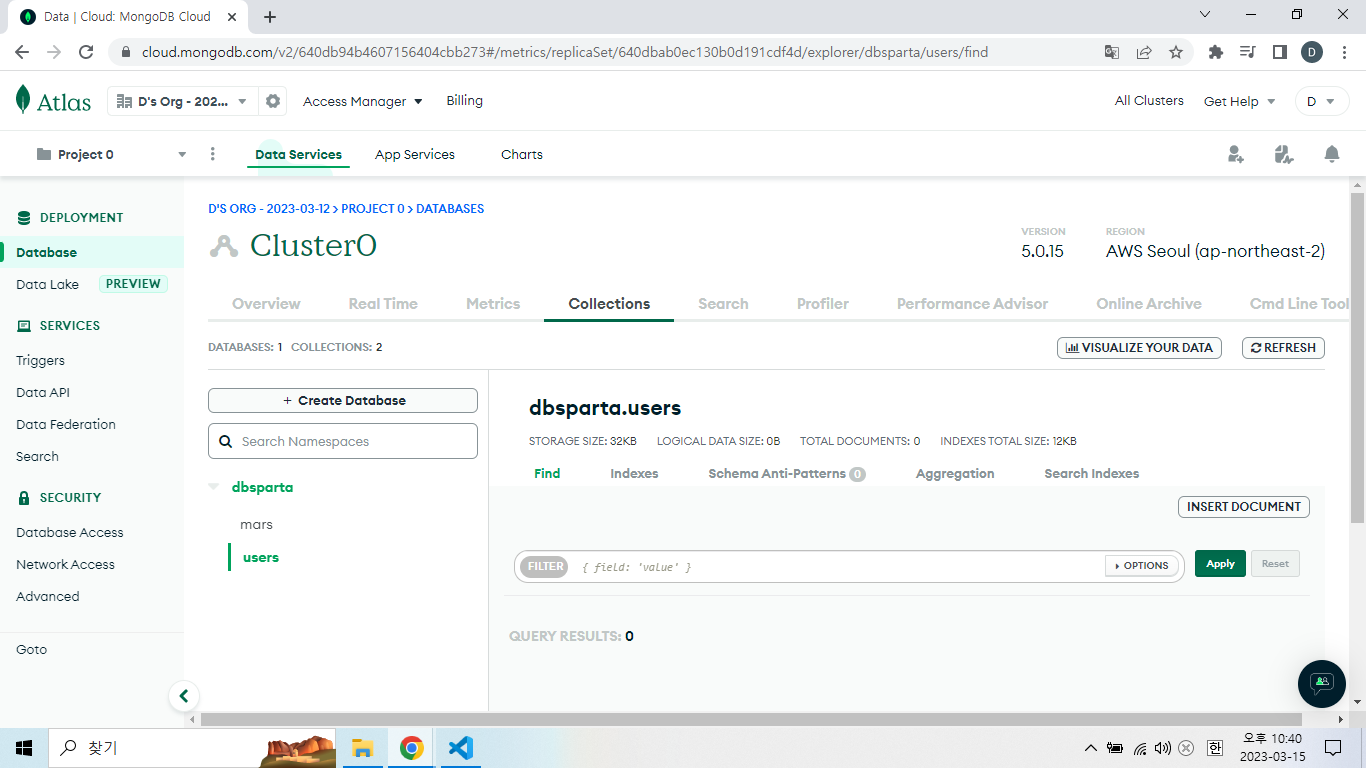
Task: Open File Explorer from taskbar
Action: click(362, 748)
